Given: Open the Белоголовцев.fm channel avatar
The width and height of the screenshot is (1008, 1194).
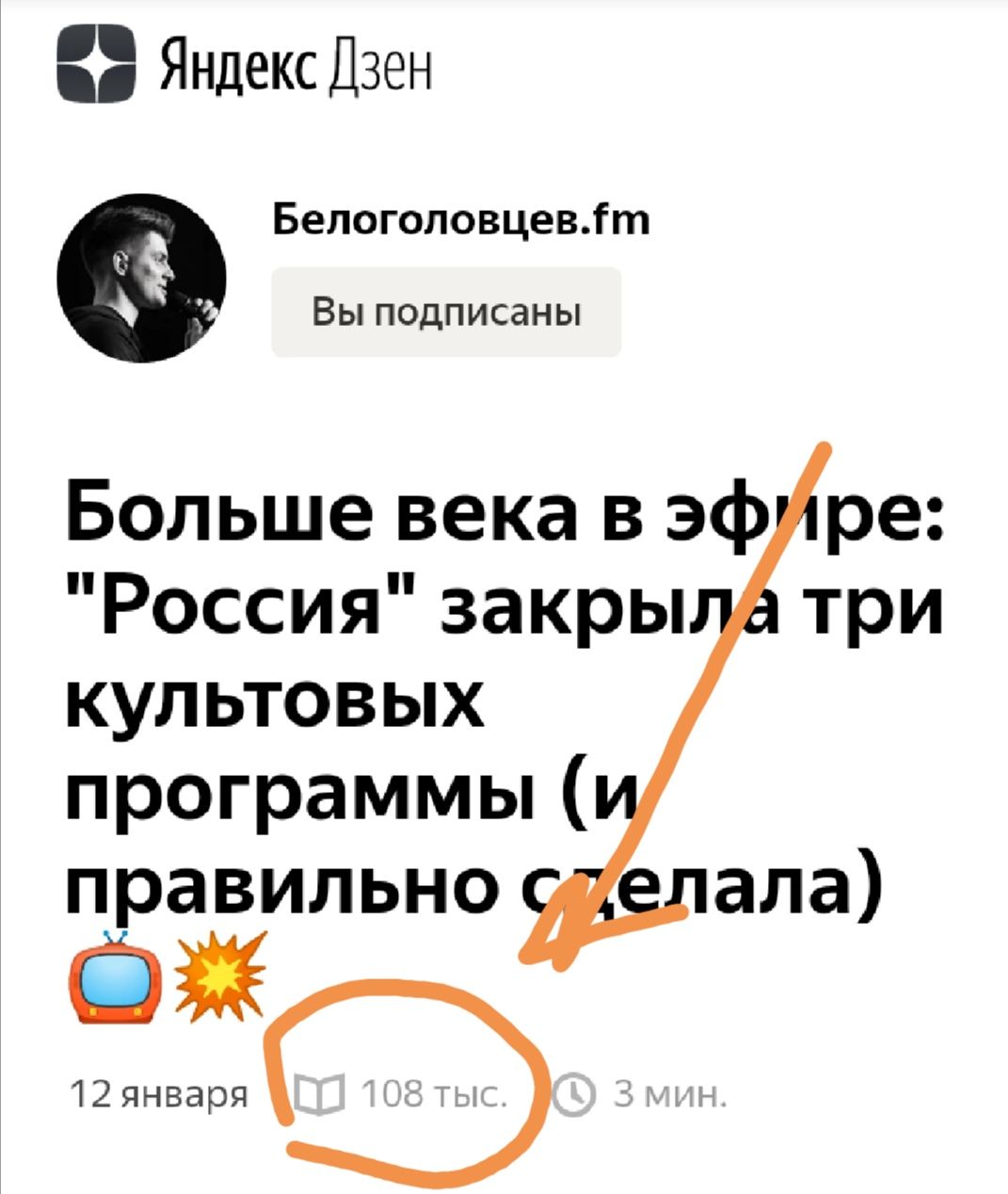Looking at the screenshot, I should pos(141,278).
